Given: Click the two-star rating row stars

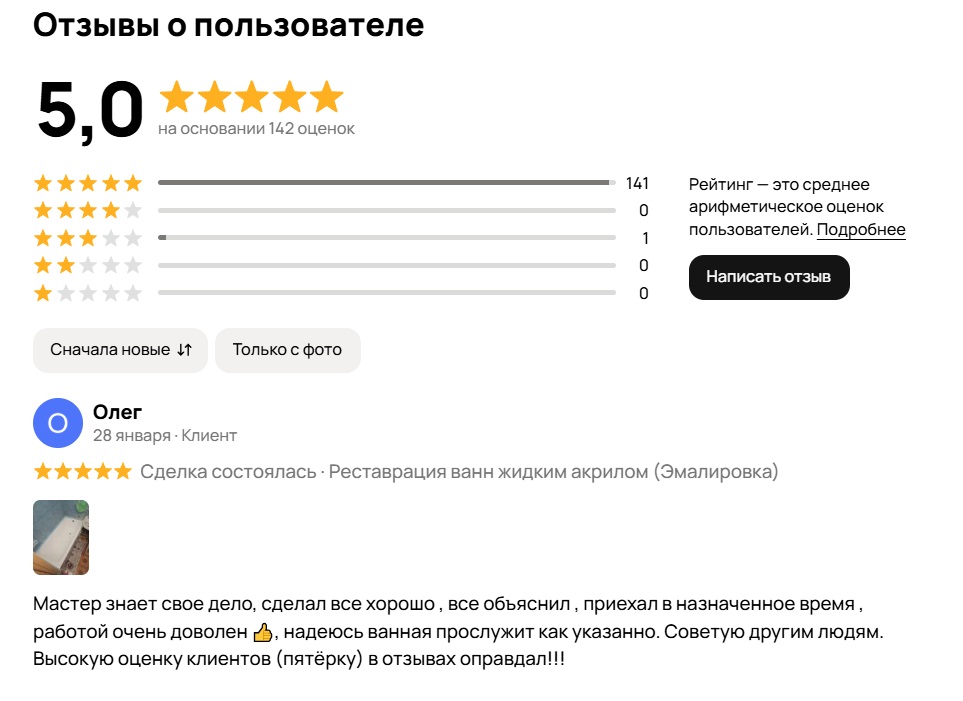Looking at the screenshot, I should click(x=88, y=266).
